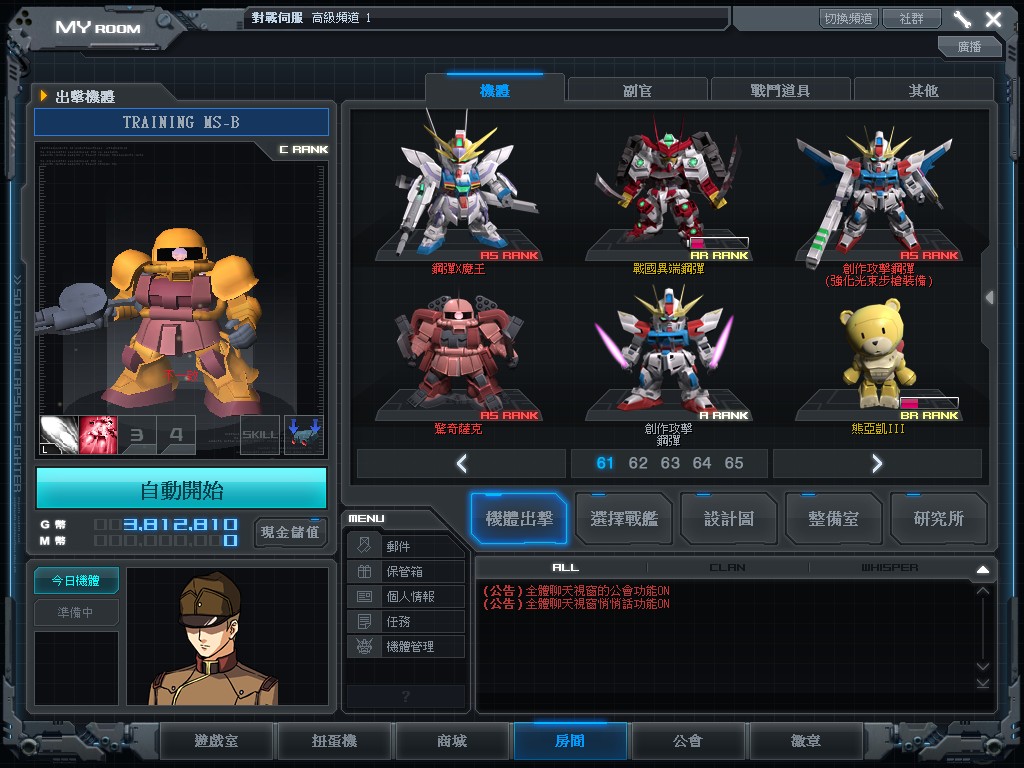
Task: Click the storage box (保管箱) icon
Action: pyautogui.click(x=364, y=571)
